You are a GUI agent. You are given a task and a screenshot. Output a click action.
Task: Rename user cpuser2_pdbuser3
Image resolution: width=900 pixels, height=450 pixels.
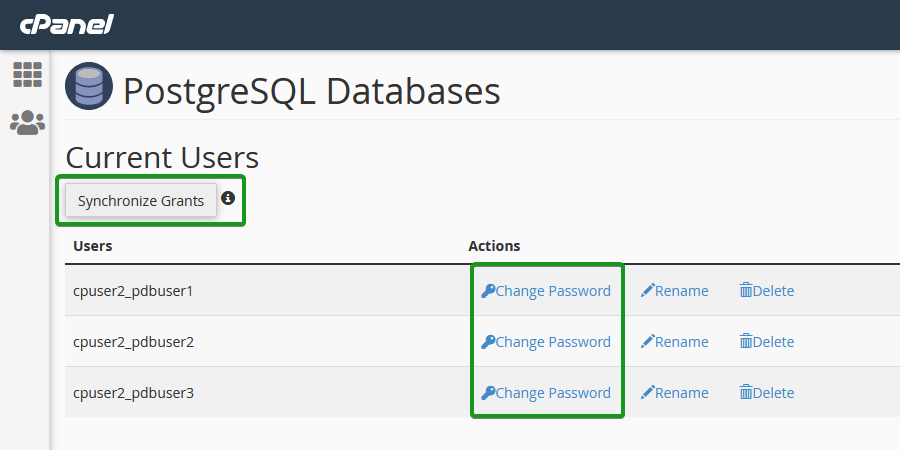[674, 393]
